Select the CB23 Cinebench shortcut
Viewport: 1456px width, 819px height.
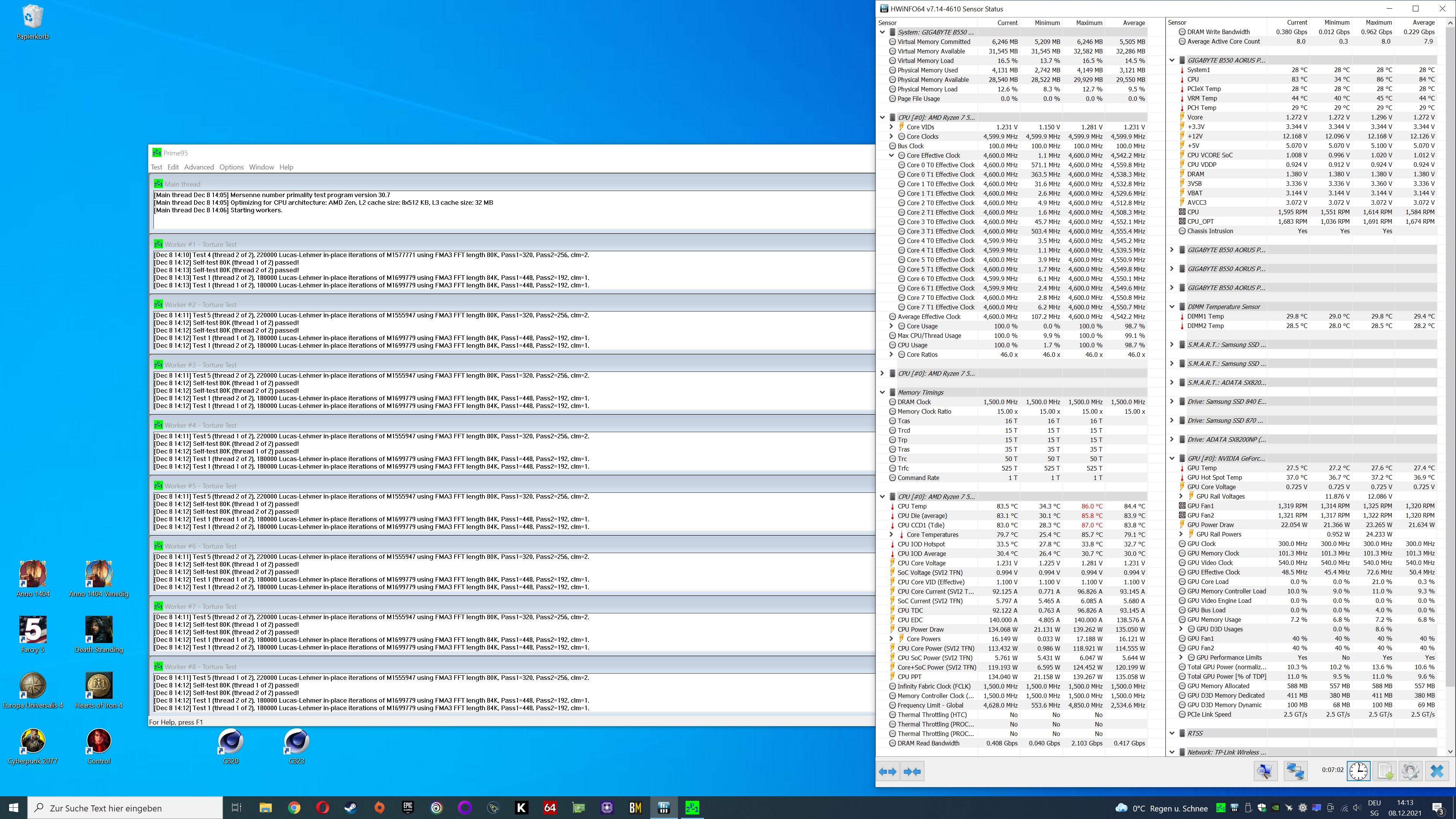296,746
